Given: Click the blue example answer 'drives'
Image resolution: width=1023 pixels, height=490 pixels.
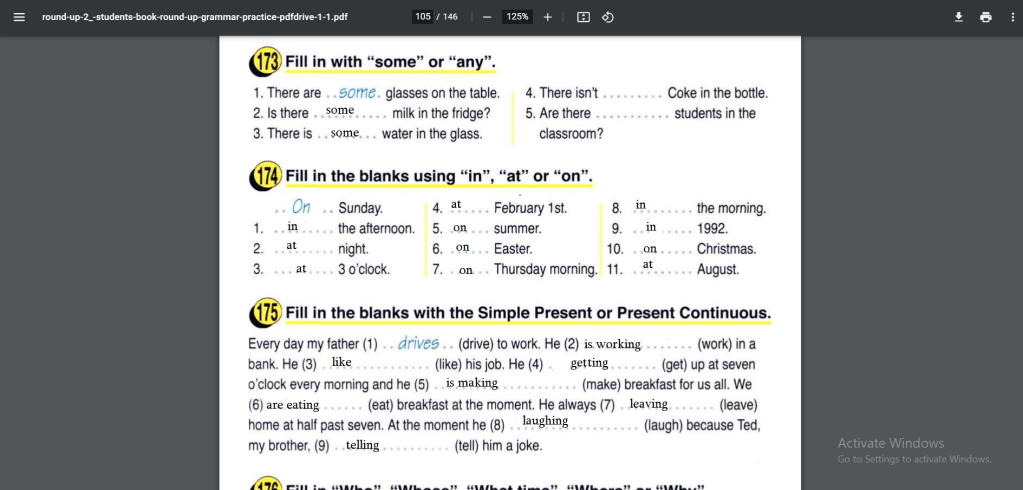Looking at the screenshot, I should [x=418, y=344].
